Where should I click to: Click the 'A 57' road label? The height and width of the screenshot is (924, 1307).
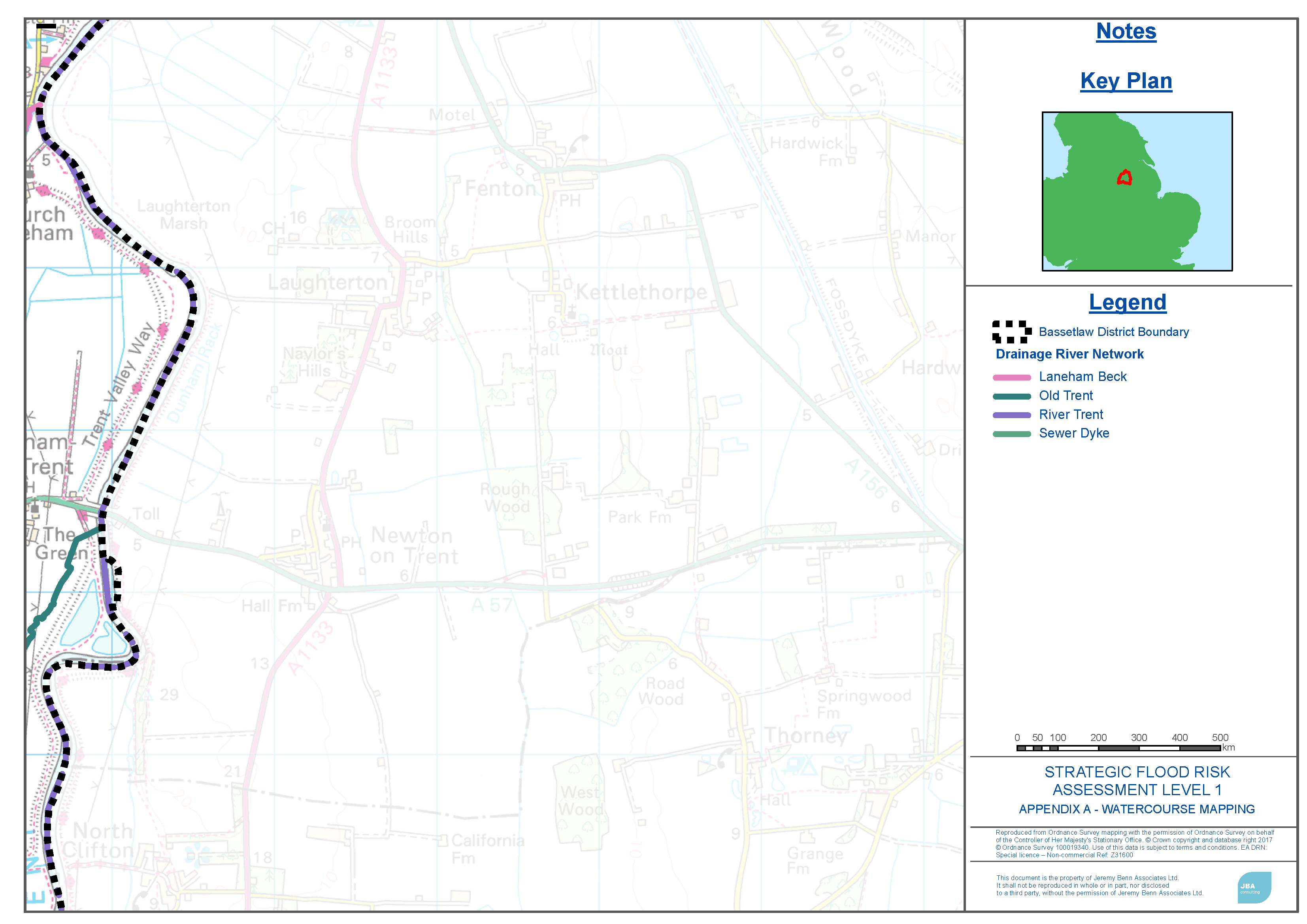[492, 605]
